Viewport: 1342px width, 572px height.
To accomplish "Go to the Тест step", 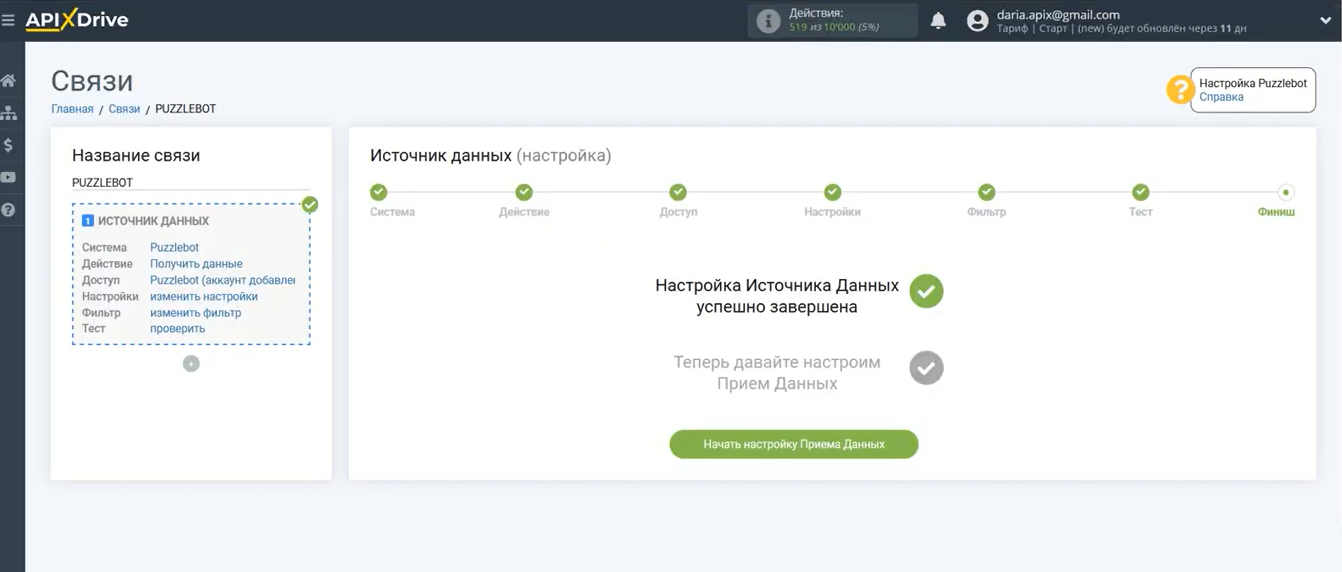I will [x=1140, y=192].
